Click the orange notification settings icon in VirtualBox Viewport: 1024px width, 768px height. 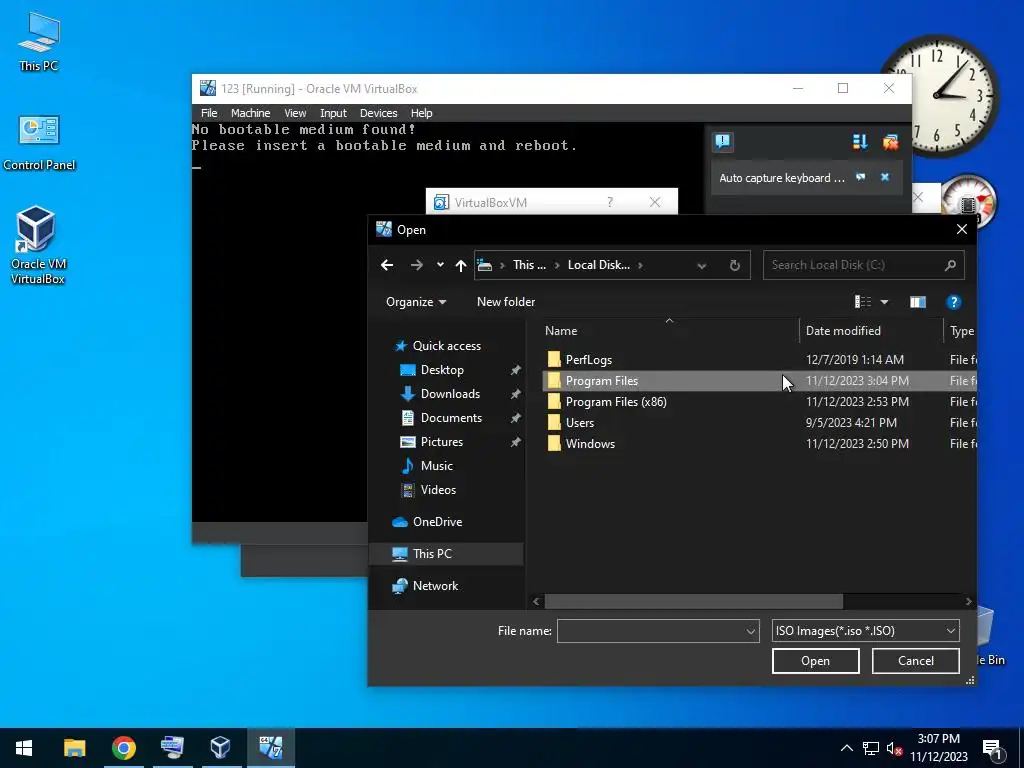point(890,142)
